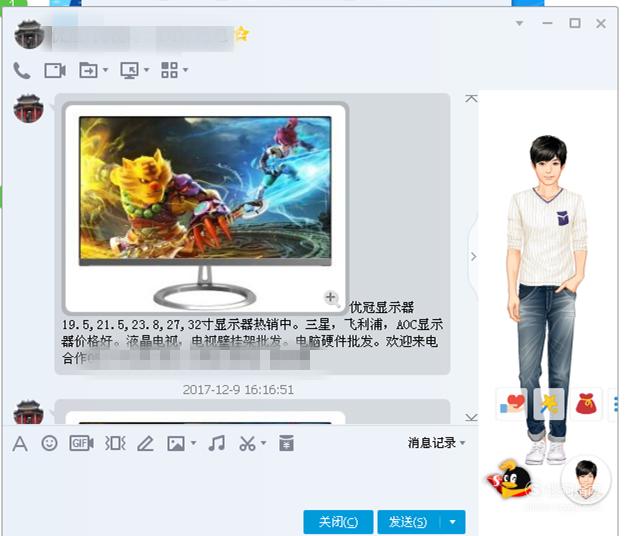Share music with the note icon

tap(217, 443)
